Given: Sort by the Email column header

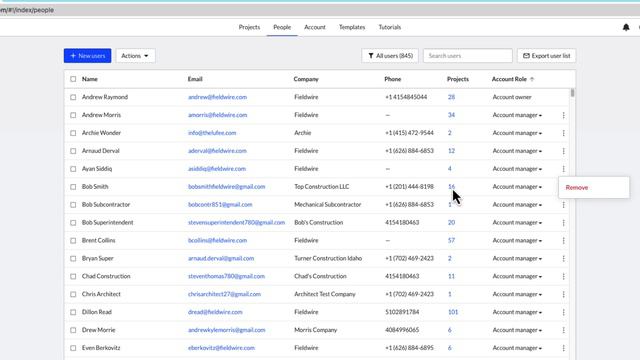Looking at the screenshot, I should tap(195, 79).
